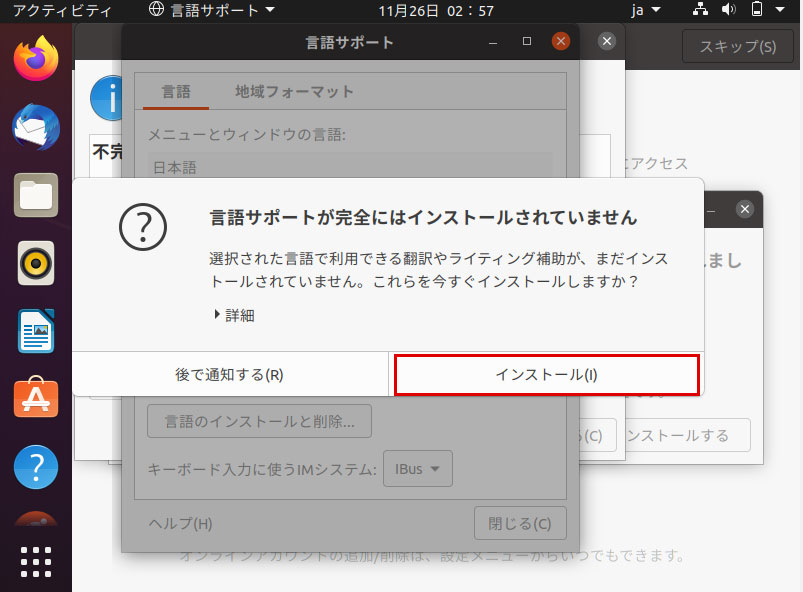Viewport: 803px width, 592px height.
Task: Switch to the 地域フォーマット tab
Action: 294,92
